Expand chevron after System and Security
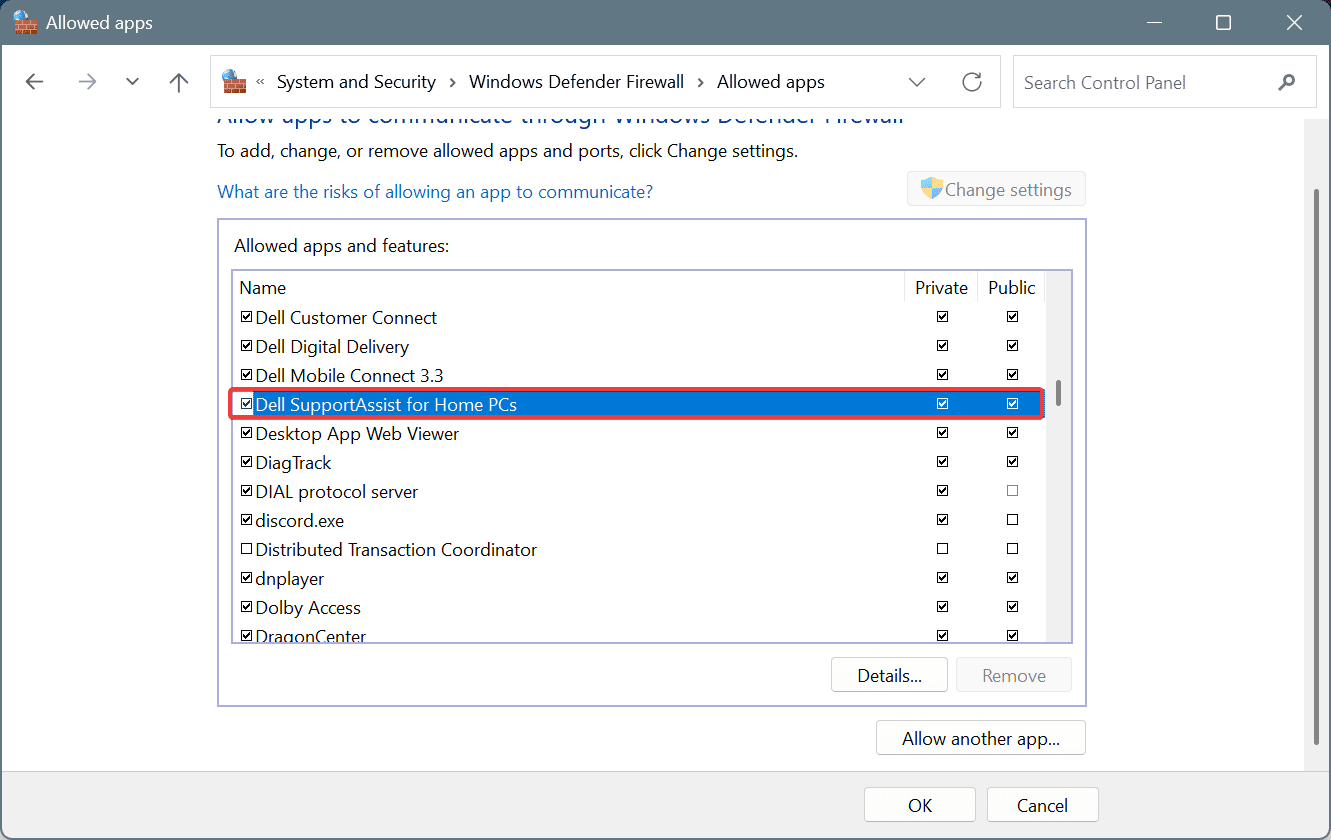 pyautogui.click(x=452, y=82)
